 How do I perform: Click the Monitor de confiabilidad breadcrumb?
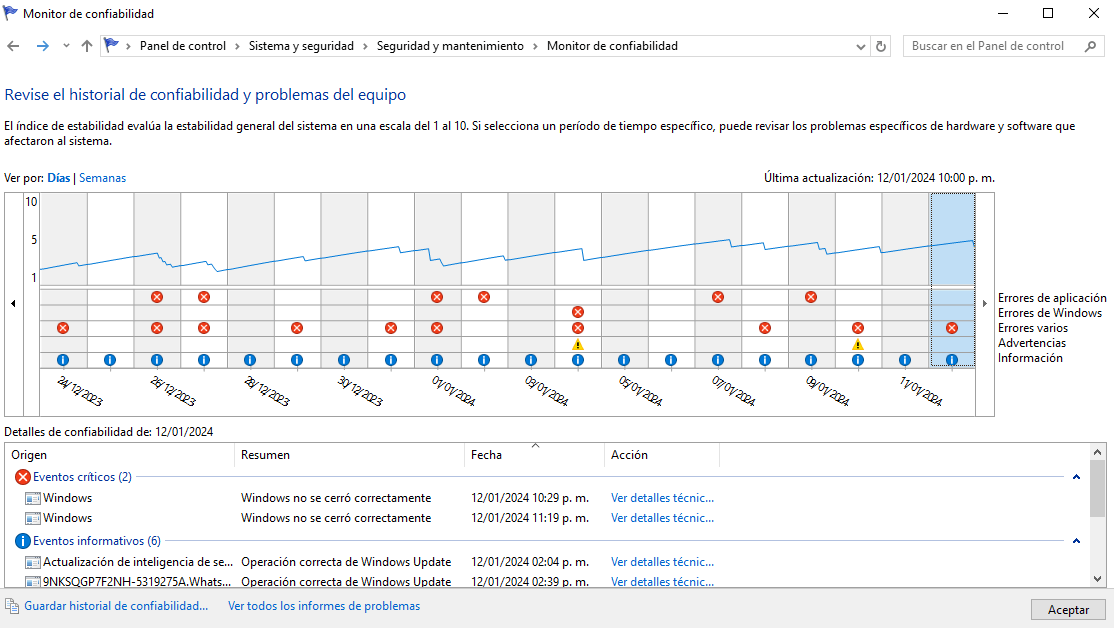(612, 46)
